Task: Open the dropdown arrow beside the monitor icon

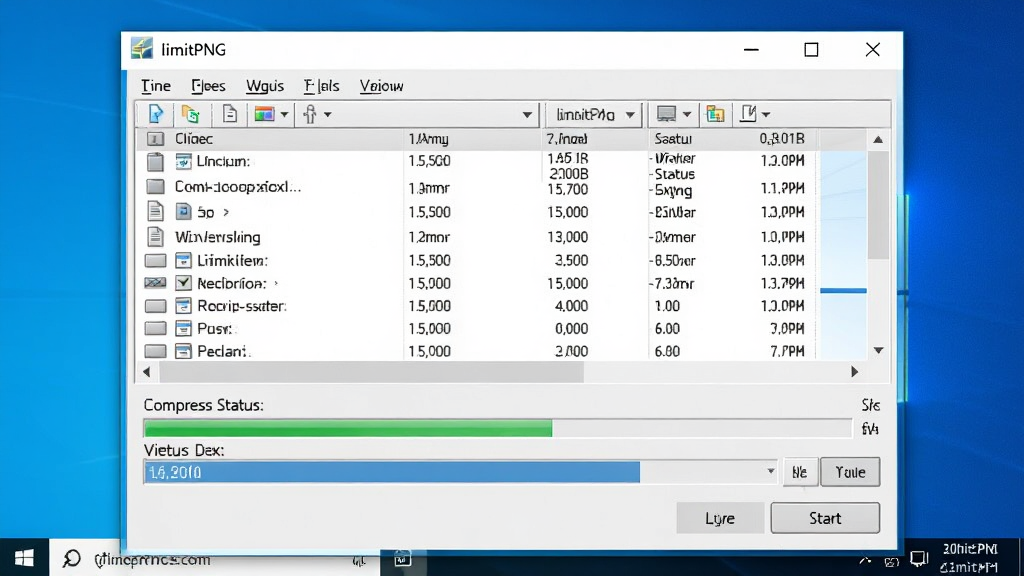Action: point(687,115)
